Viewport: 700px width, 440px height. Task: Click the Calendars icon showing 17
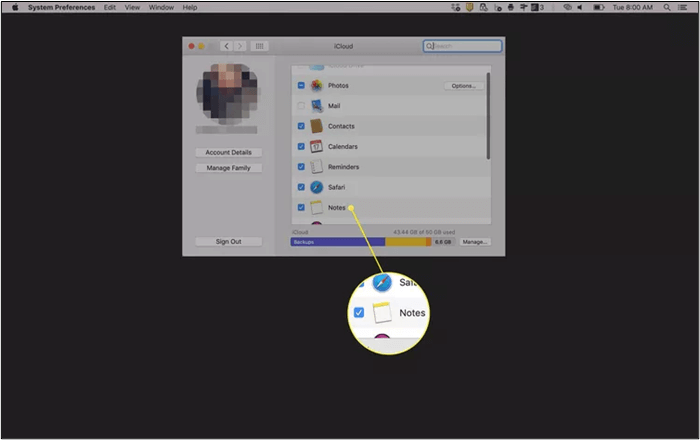click(x=317, y=146)
